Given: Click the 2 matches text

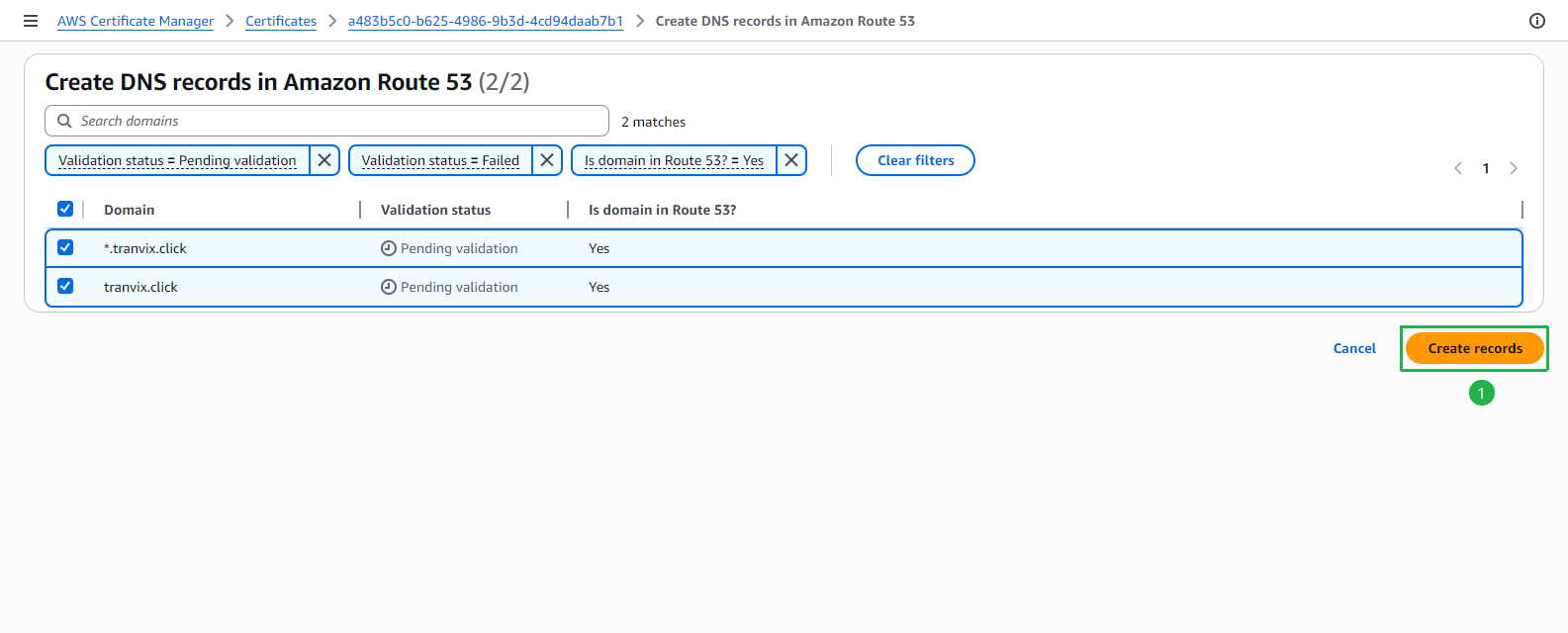Looking at the screenshot, I should coord(654,122).
